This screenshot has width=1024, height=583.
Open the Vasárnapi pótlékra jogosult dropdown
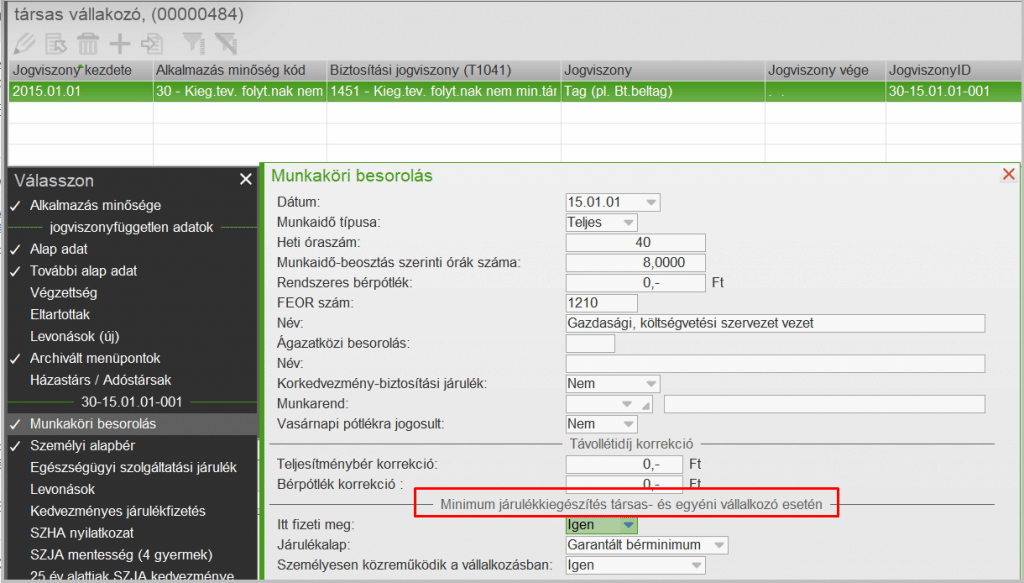tap(627, 424)
